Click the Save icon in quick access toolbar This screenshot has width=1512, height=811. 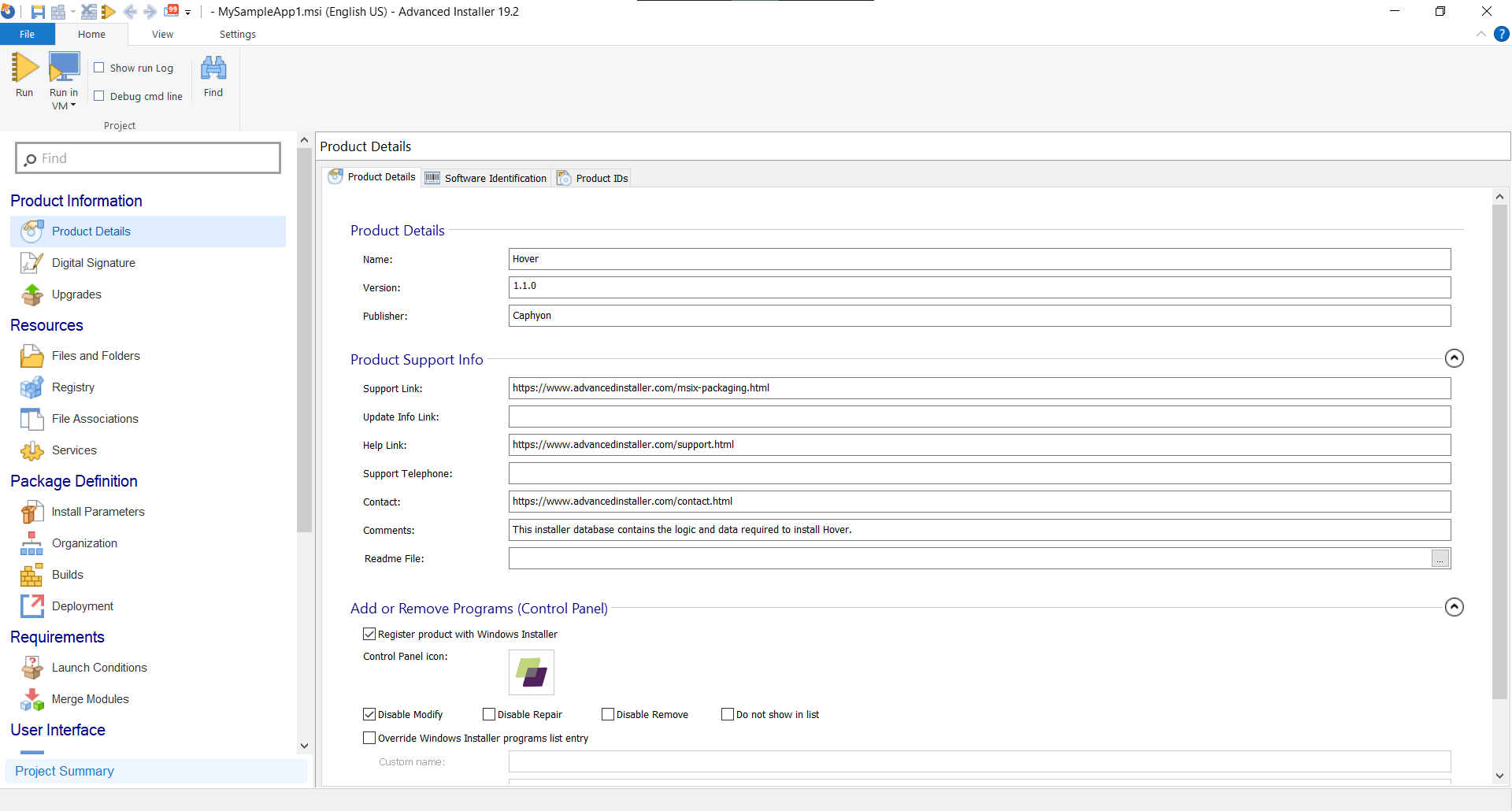(x=37, y=12)
